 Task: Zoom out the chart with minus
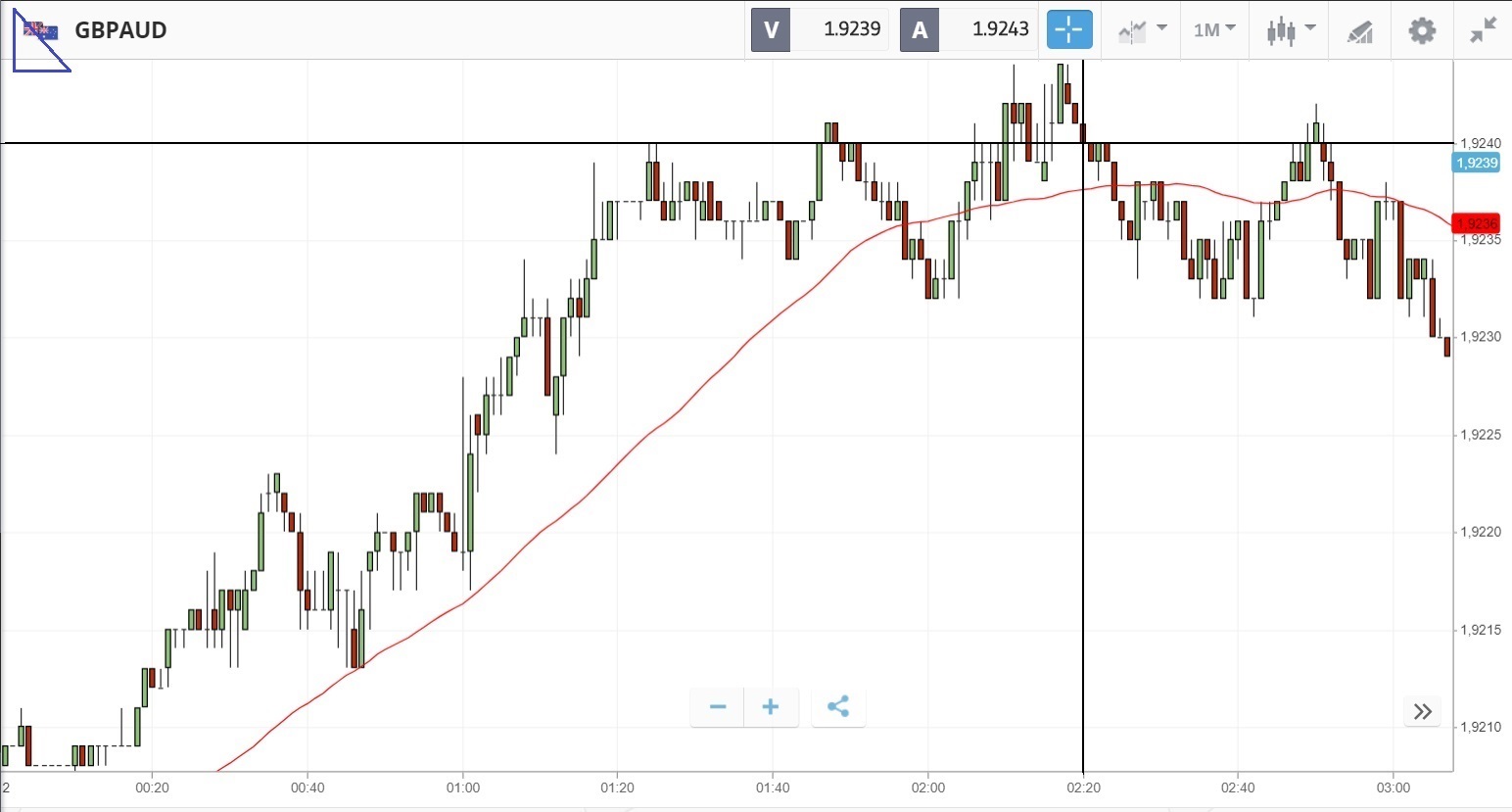[718, 707]
